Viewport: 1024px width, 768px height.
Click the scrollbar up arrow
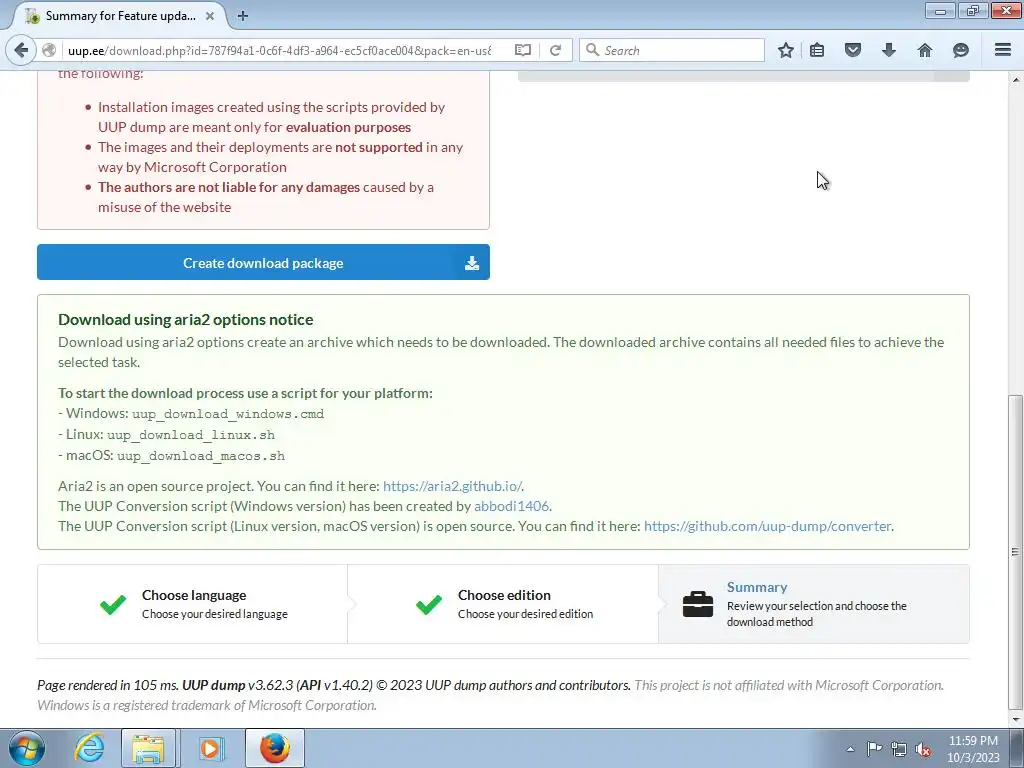click(1015, 79)
